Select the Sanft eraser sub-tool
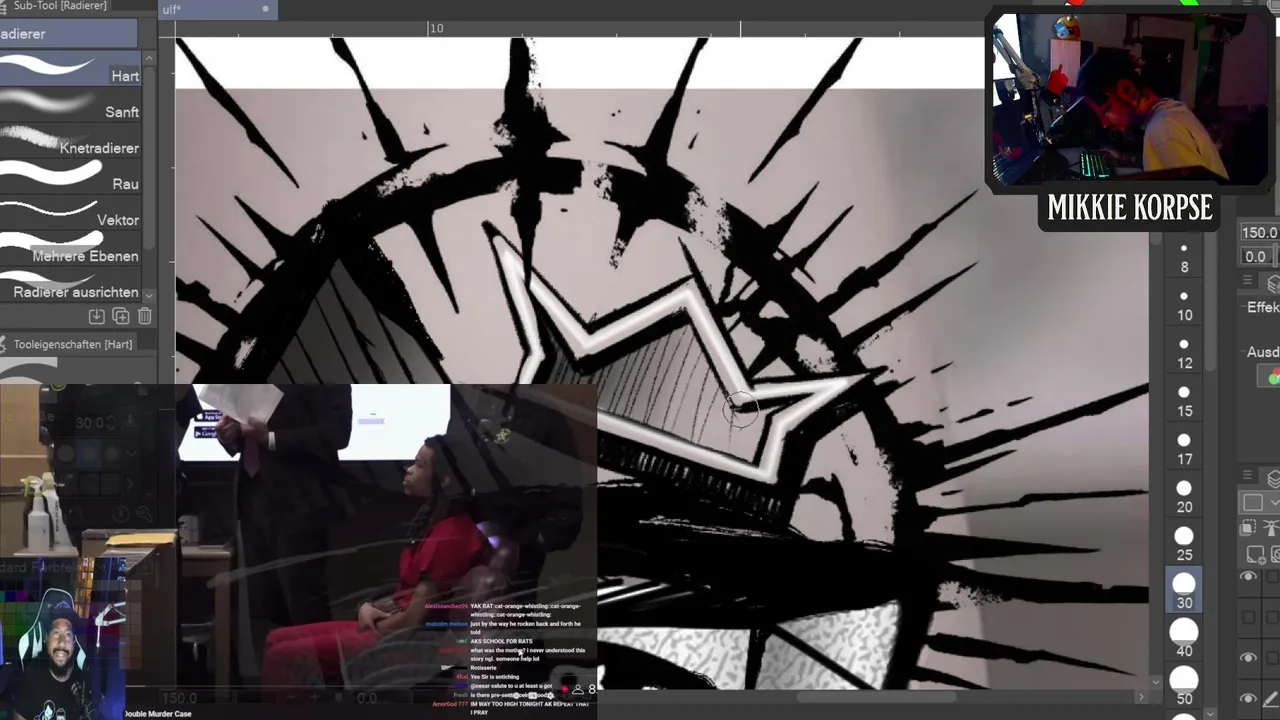The image size is (1280, 720). tap(70, 105)
